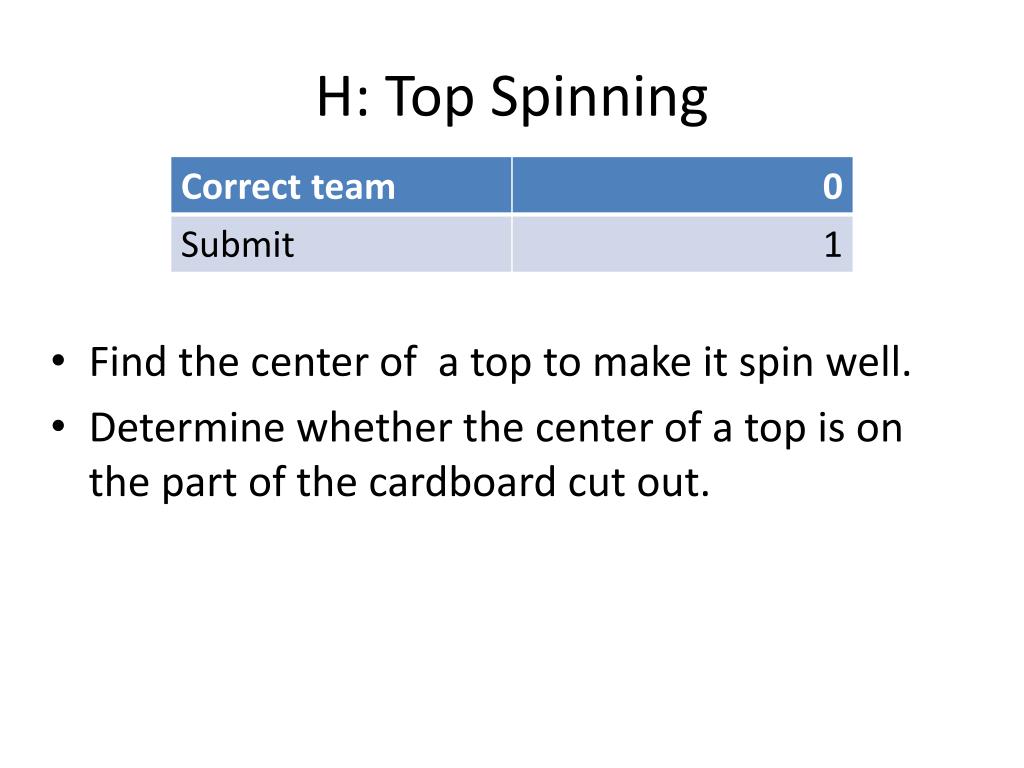Click the word team in table header
Viewport: 1024px width, 768px height.
[353, 187]
